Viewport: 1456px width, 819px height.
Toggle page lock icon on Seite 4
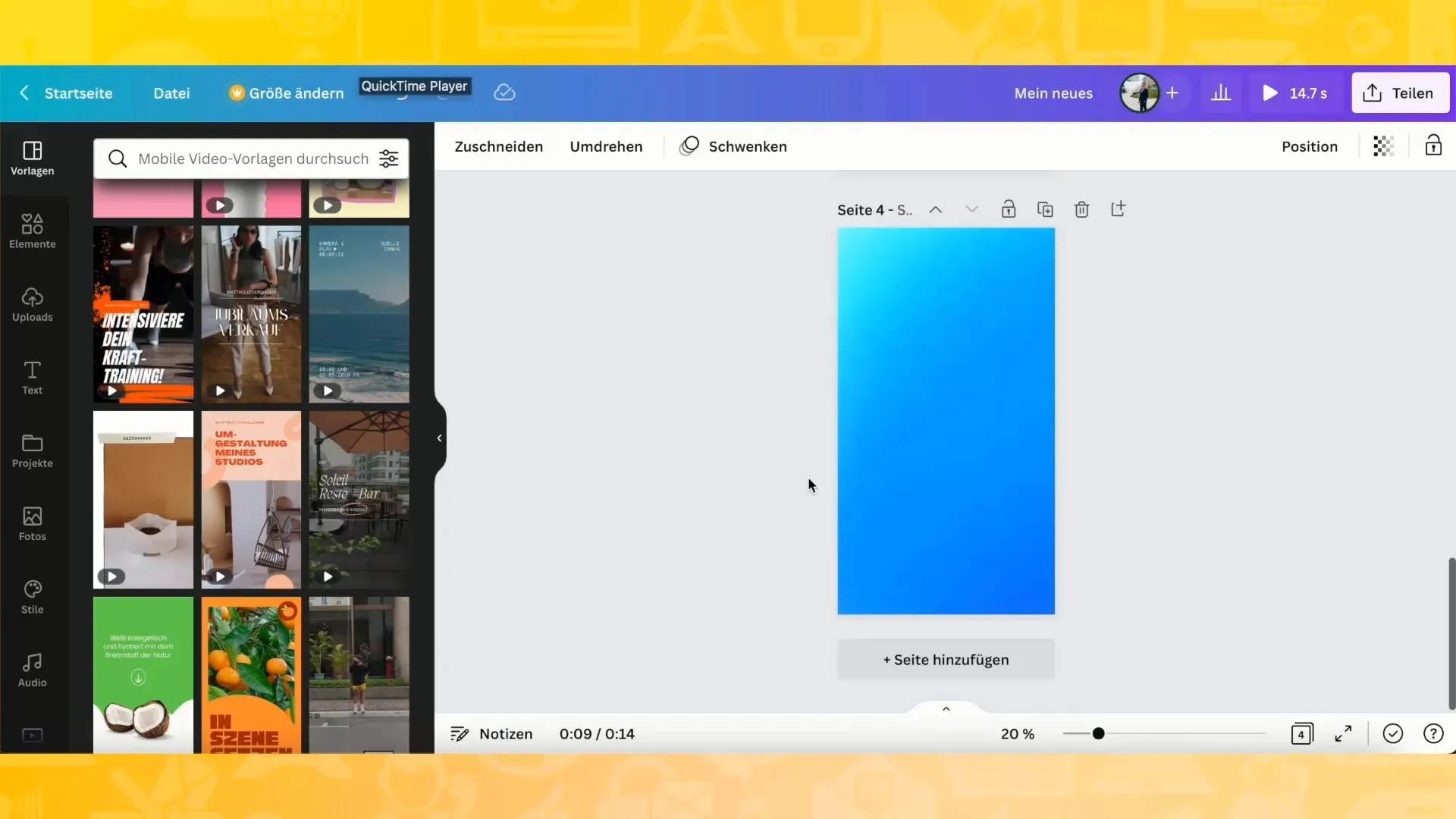[x=1008, y=209]
